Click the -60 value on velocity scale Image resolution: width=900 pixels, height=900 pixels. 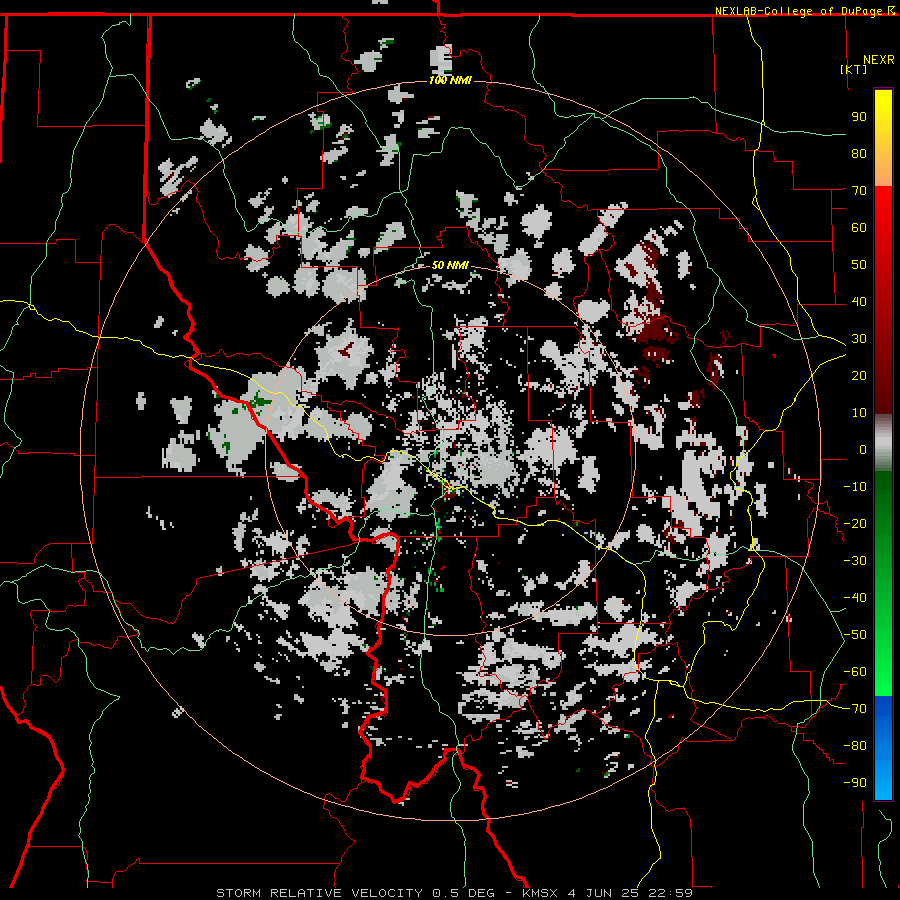point(855,672)
